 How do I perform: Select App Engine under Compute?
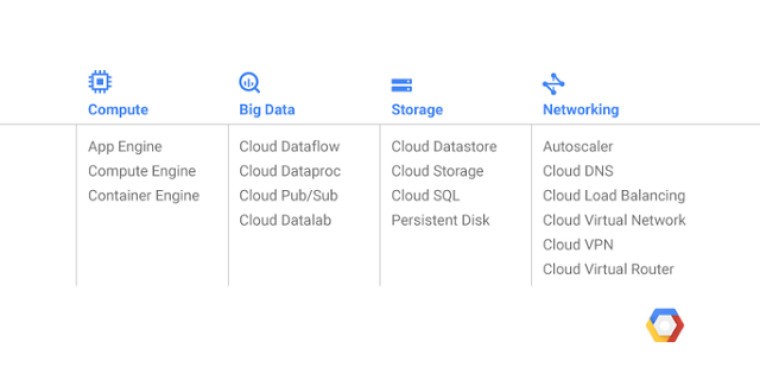[x=125, y=147]
